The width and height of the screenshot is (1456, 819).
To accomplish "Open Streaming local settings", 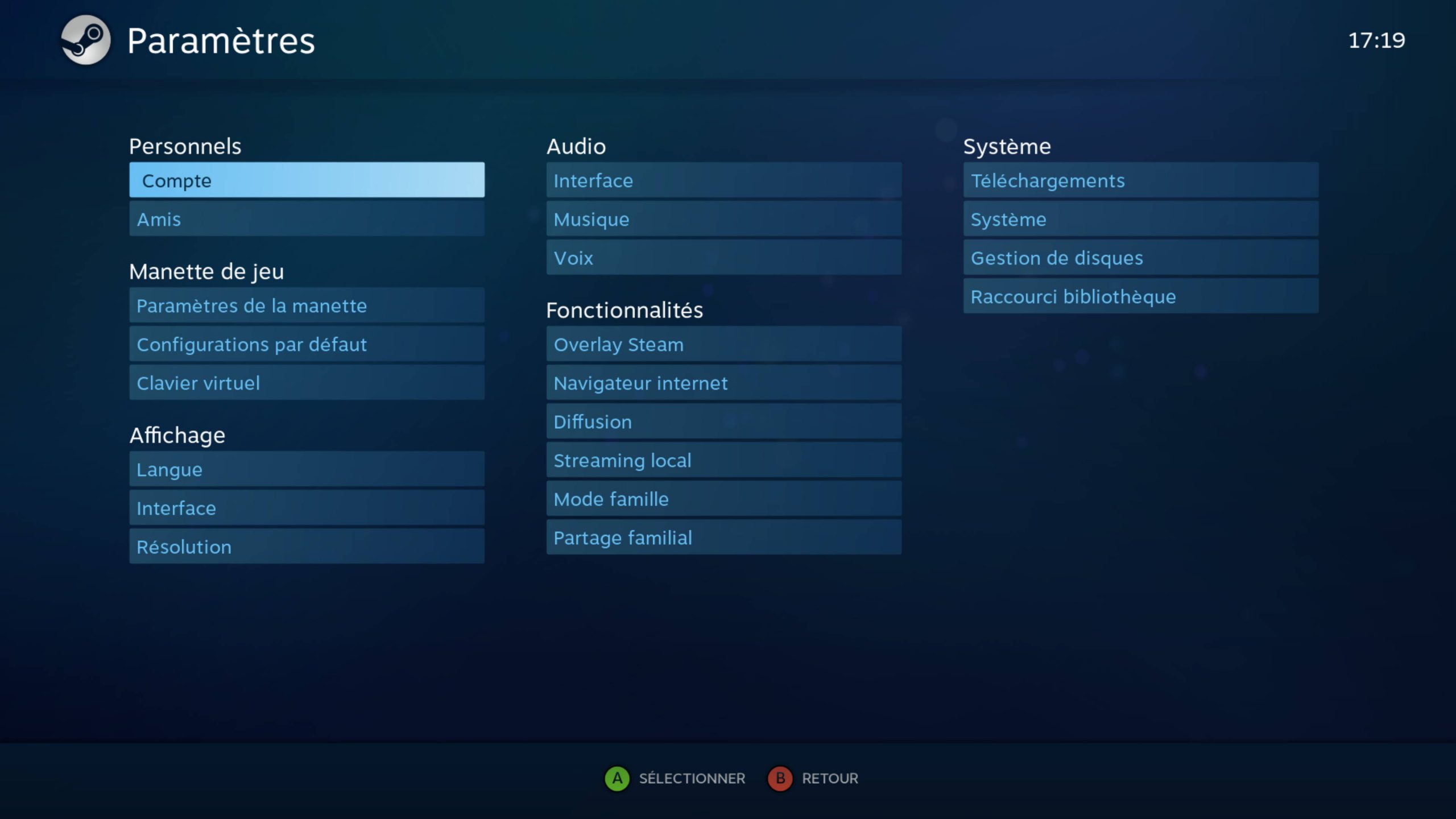I will click(x=622, y=460).
